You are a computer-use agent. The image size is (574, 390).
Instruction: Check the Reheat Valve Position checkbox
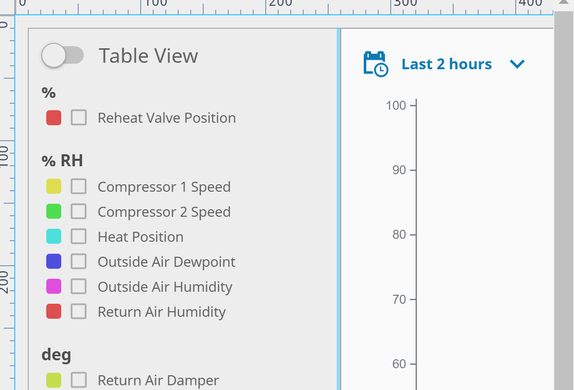pos(79,118)
